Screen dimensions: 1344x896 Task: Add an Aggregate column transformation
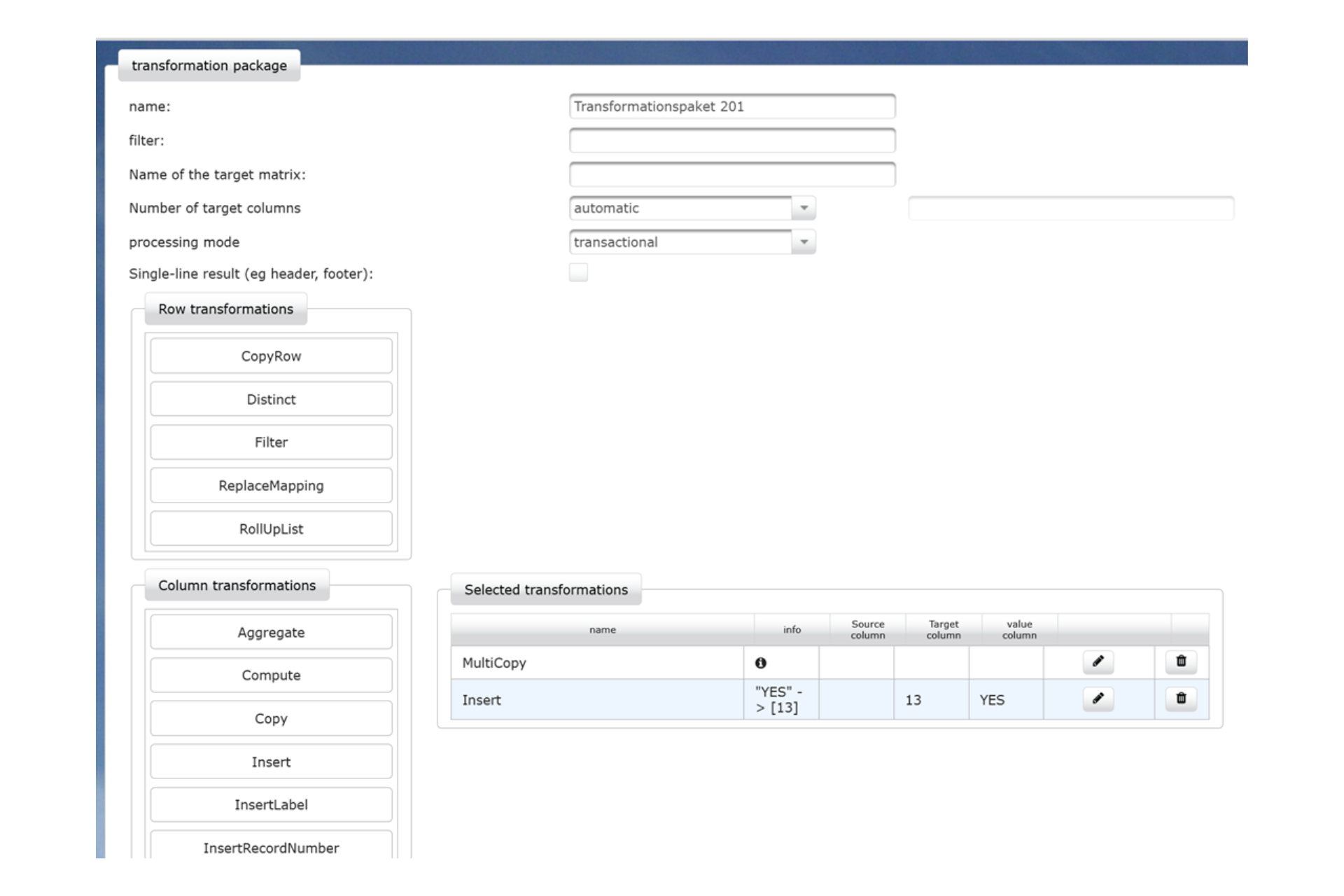[x=271, y=633]
